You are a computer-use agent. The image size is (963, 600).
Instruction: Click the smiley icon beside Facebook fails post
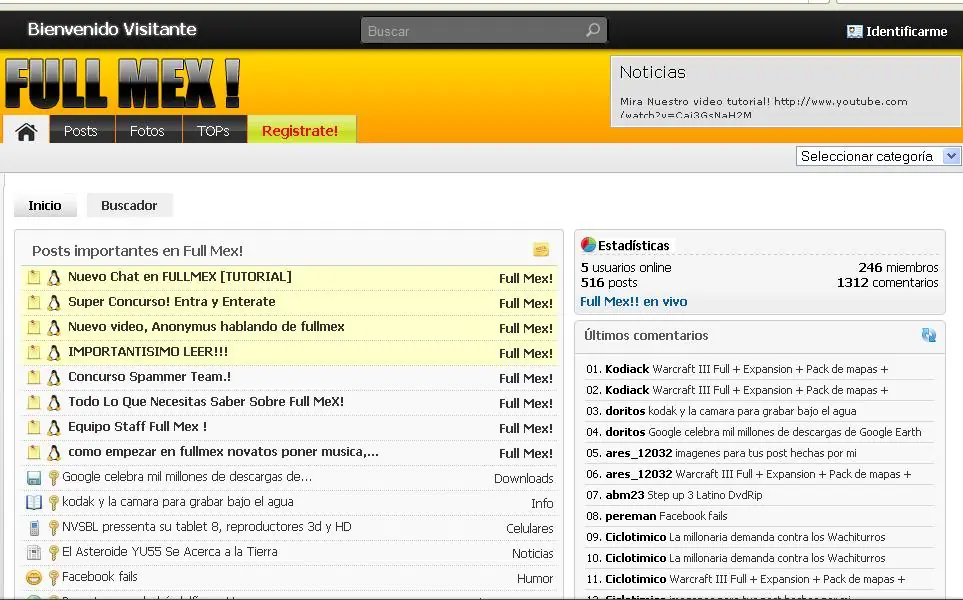coord(34,577)
